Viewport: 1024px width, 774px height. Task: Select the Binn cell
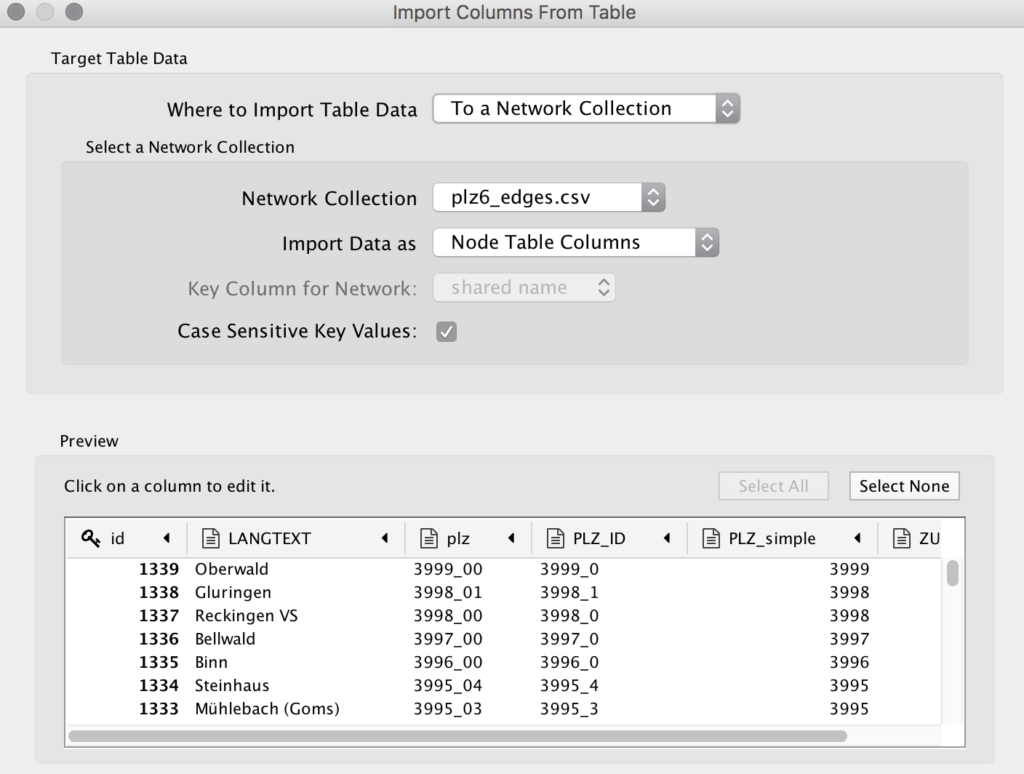tap(212, 662)
